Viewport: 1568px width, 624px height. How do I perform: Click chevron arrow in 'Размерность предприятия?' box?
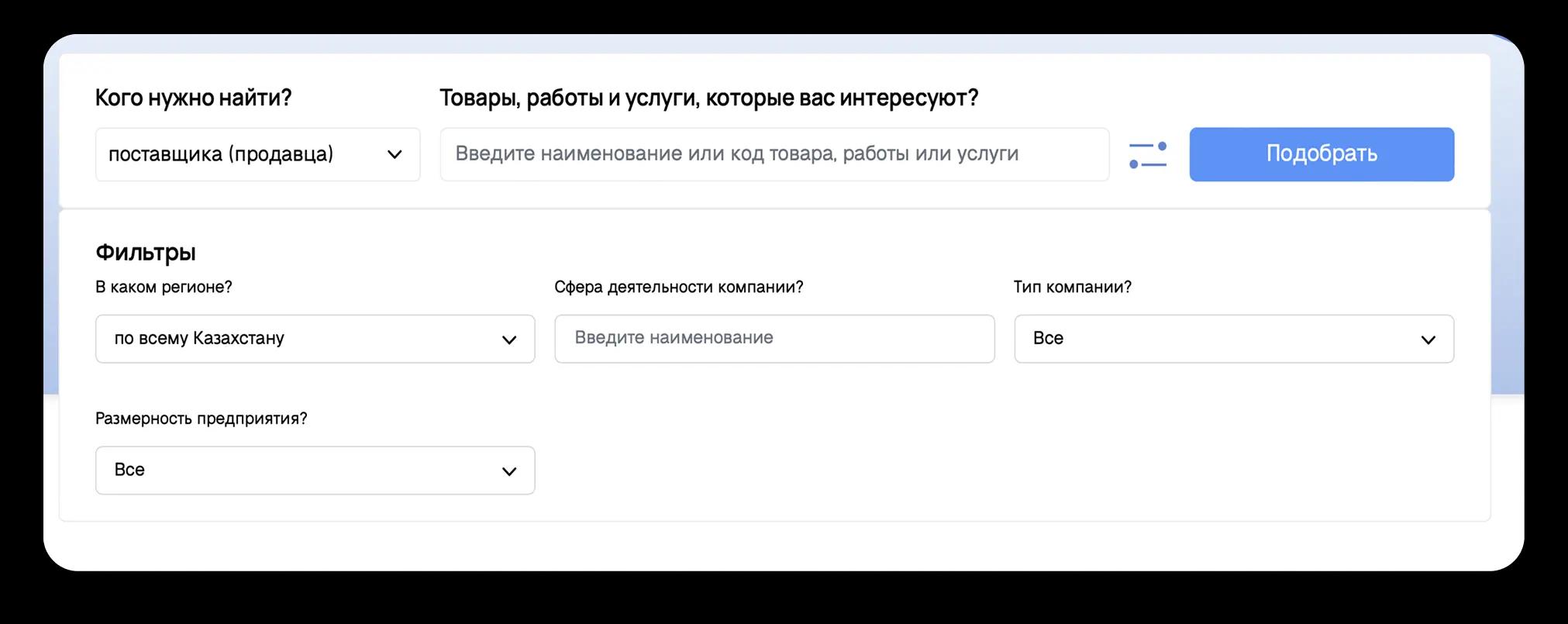tap(509, 471)
